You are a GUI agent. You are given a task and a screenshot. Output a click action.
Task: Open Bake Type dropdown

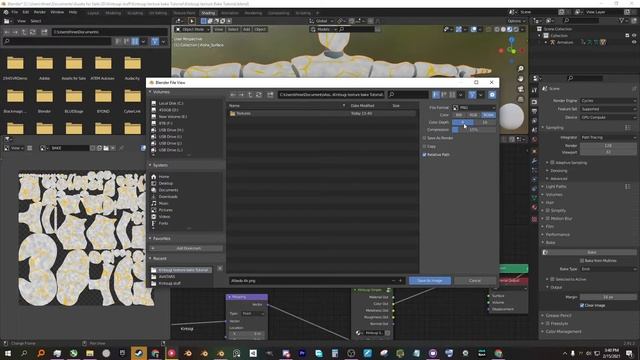tap(608, 269)
